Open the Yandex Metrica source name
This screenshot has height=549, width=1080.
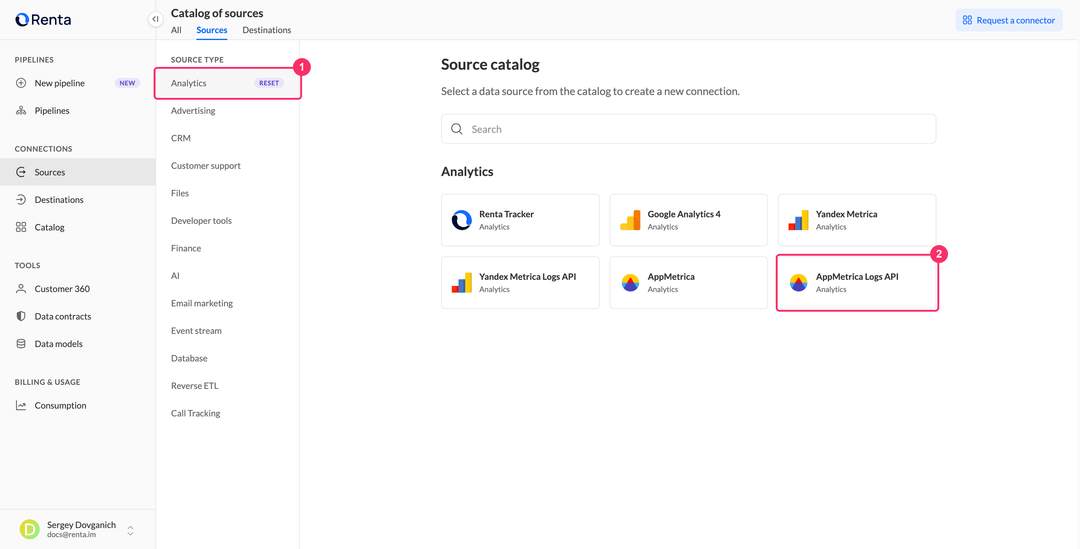click(x=847, y=214)
